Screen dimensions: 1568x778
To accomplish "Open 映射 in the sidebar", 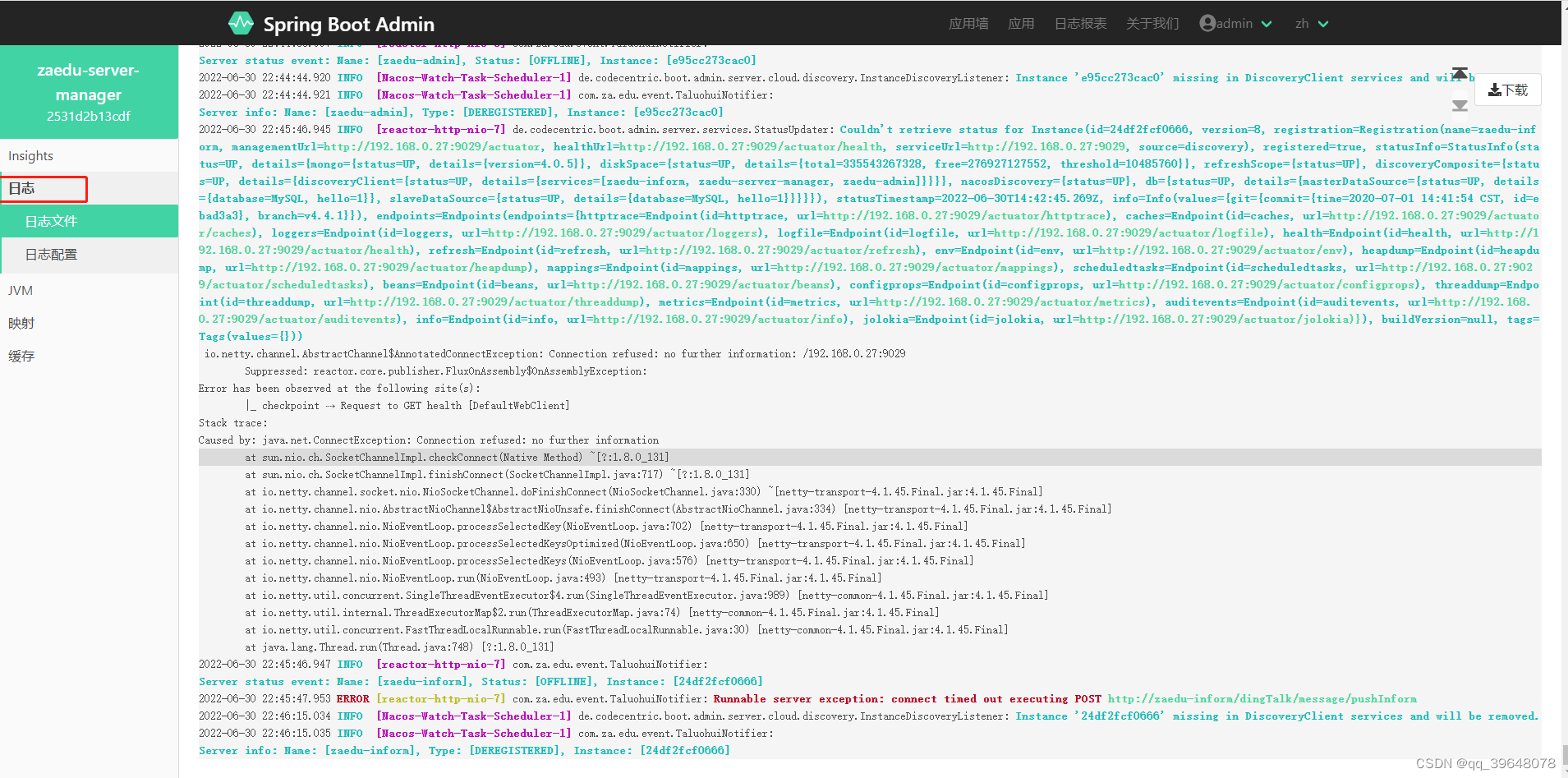I will point(89,324).
